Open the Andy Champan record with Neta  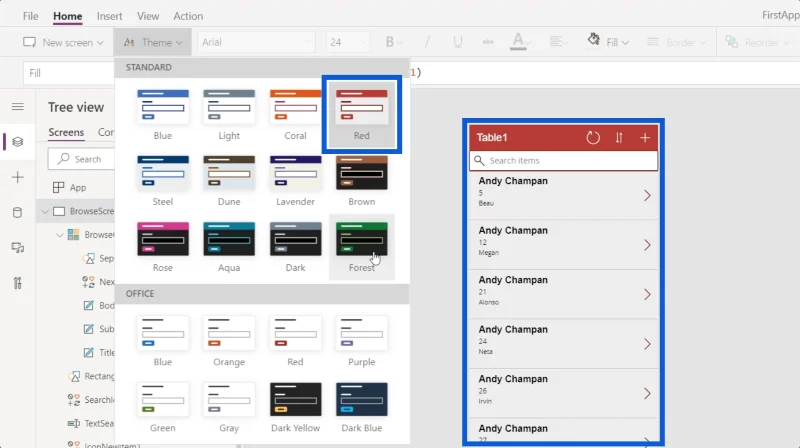point(563,344)
